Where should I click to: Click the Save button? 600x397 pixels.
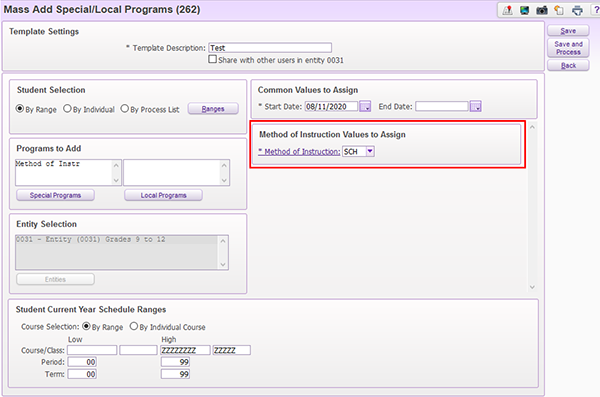(568, 31)
